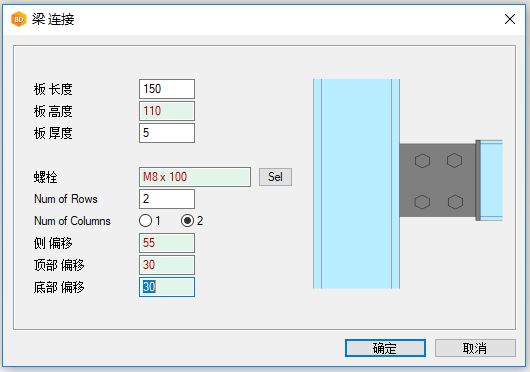Click the 板 长度 field showing 150
The width and height of the screenshot is (530, 372).
pyautogui.click(x=167, y=89)
